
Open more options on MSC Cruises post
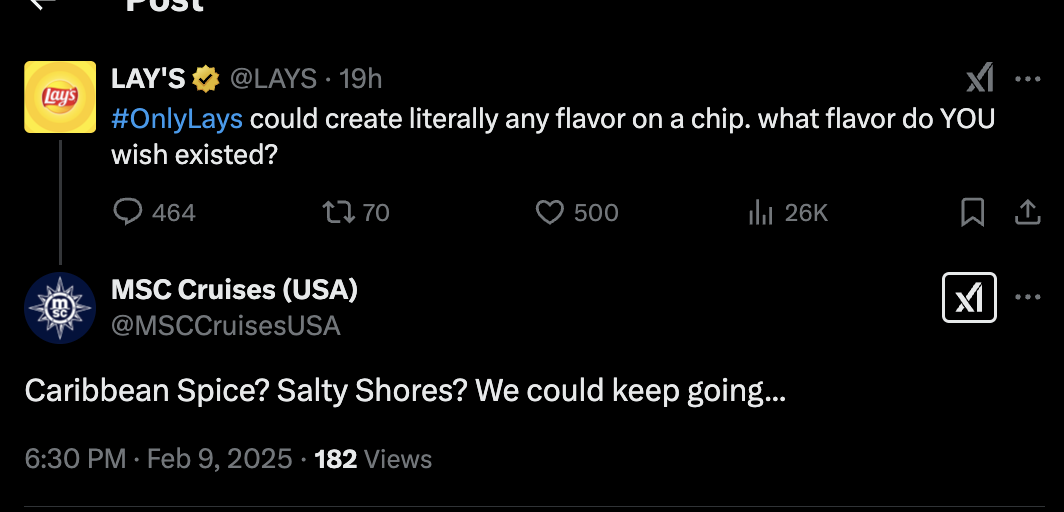click(1028, 298)
